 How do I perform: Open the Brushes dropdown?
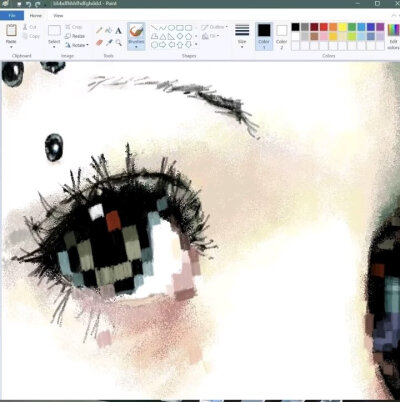(136, 36)
